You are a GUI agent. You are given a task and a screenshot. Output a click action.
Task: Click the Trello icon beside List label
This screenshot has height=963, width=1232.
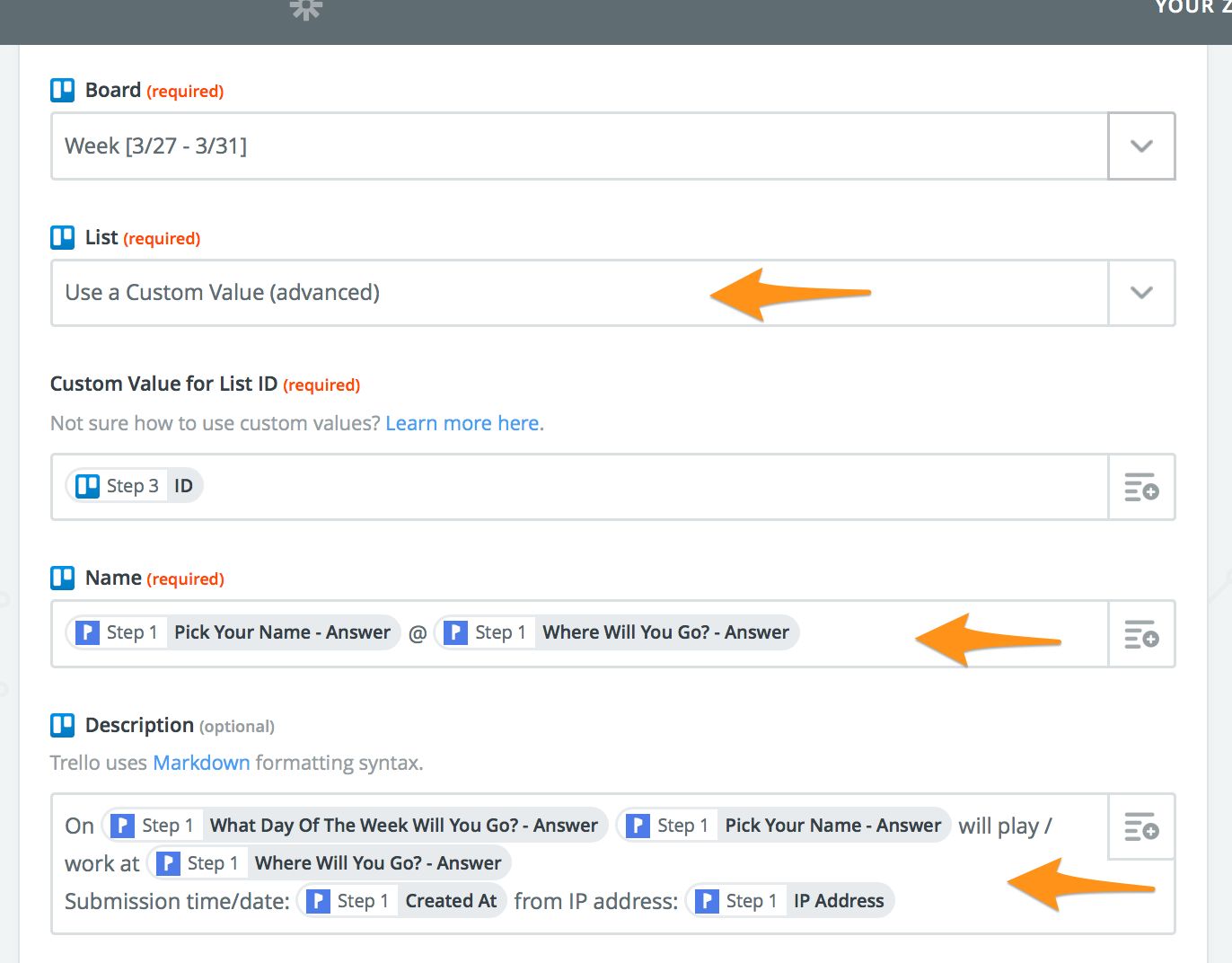pos(63,237)
